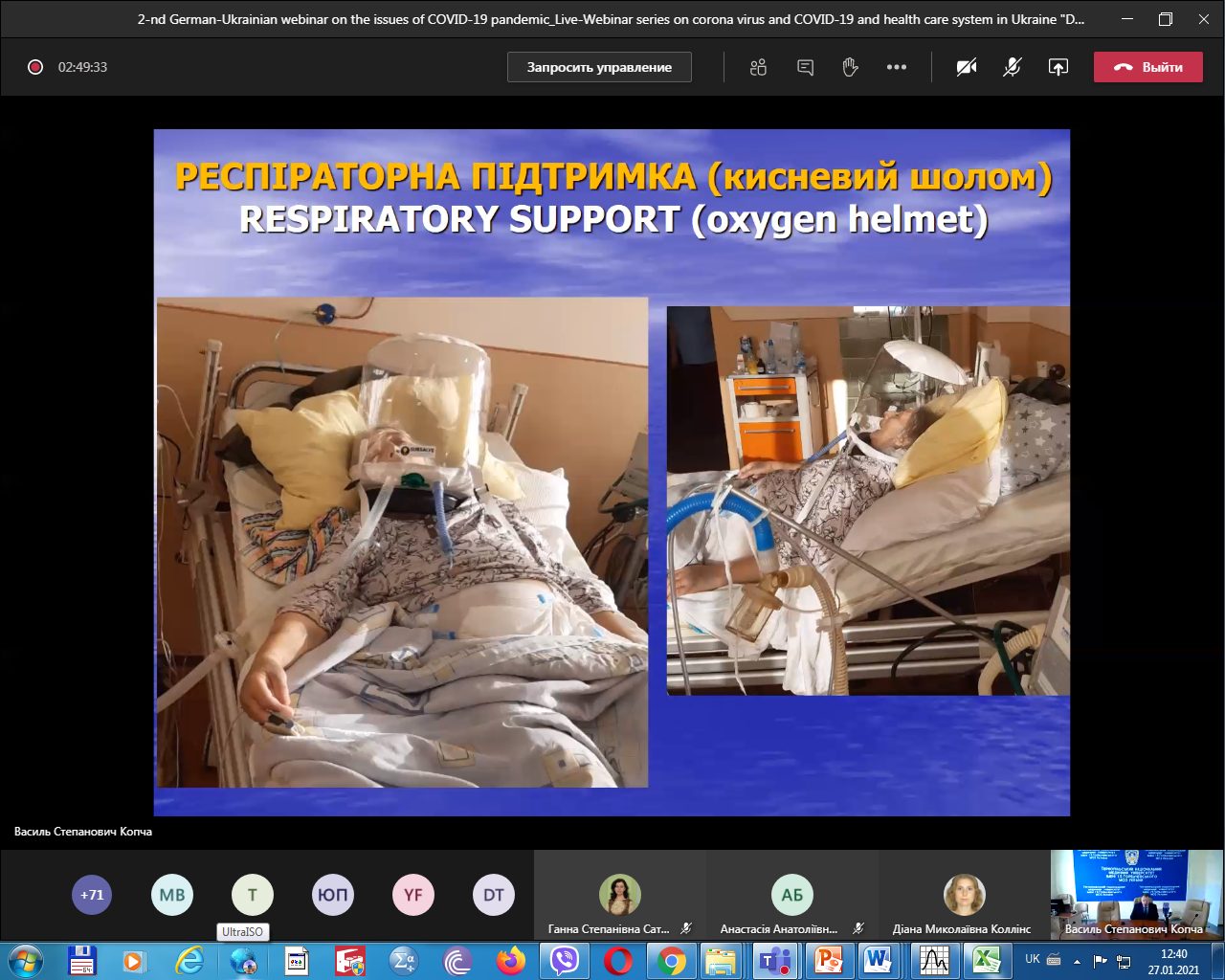Open the meeting chat conversation
This screenshot has height=980, width=1225.
(805, 67)
